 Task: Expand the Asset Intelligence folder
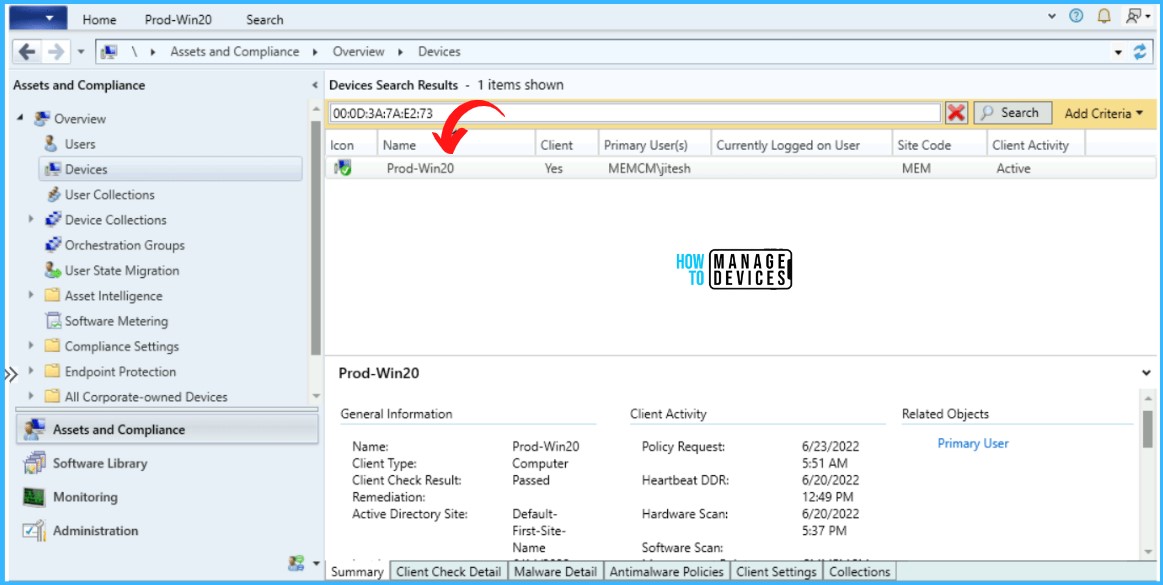click(x=31, y=295)
